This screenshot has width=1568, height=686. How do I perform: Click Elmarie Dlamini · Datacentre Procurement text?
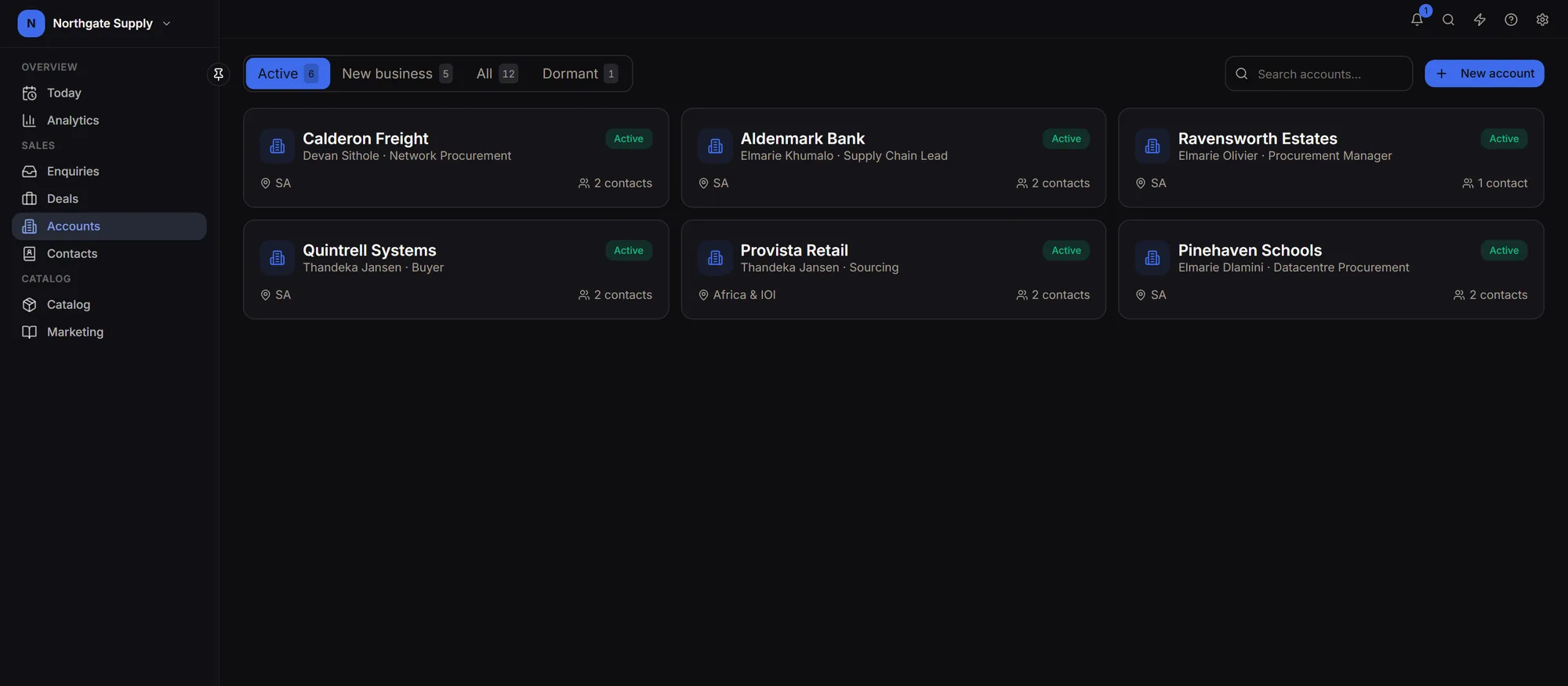[x=1294, y=268]
